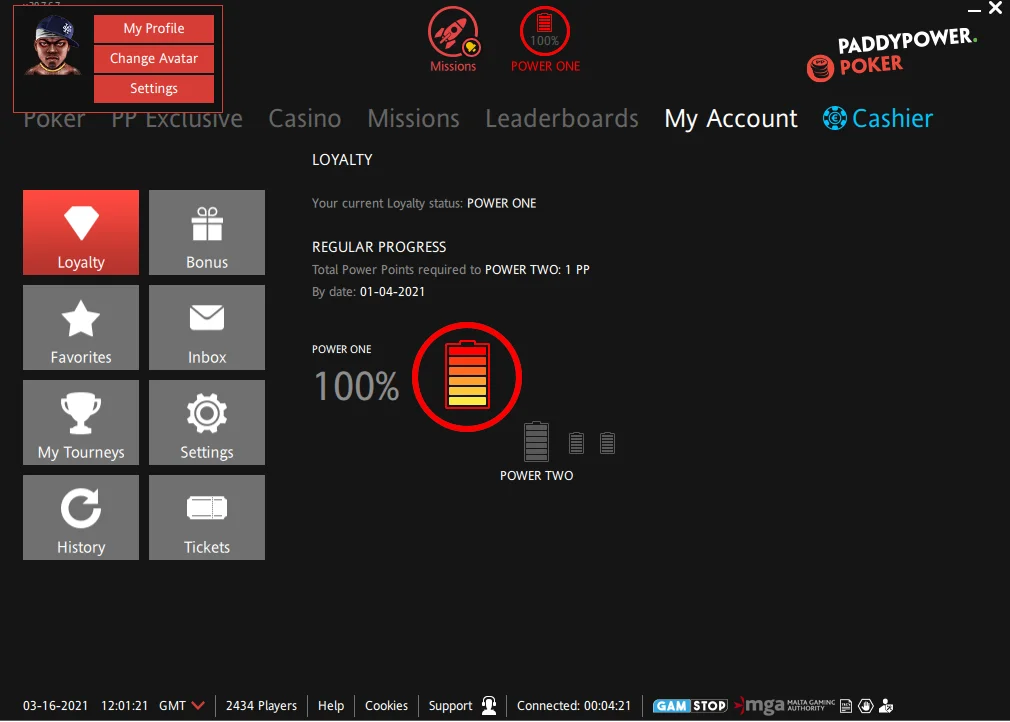The width and height of the screenshot is (1010, 722).
Task: Click the POWER ONE battery icon in header
Action: (x=545, y=33)
